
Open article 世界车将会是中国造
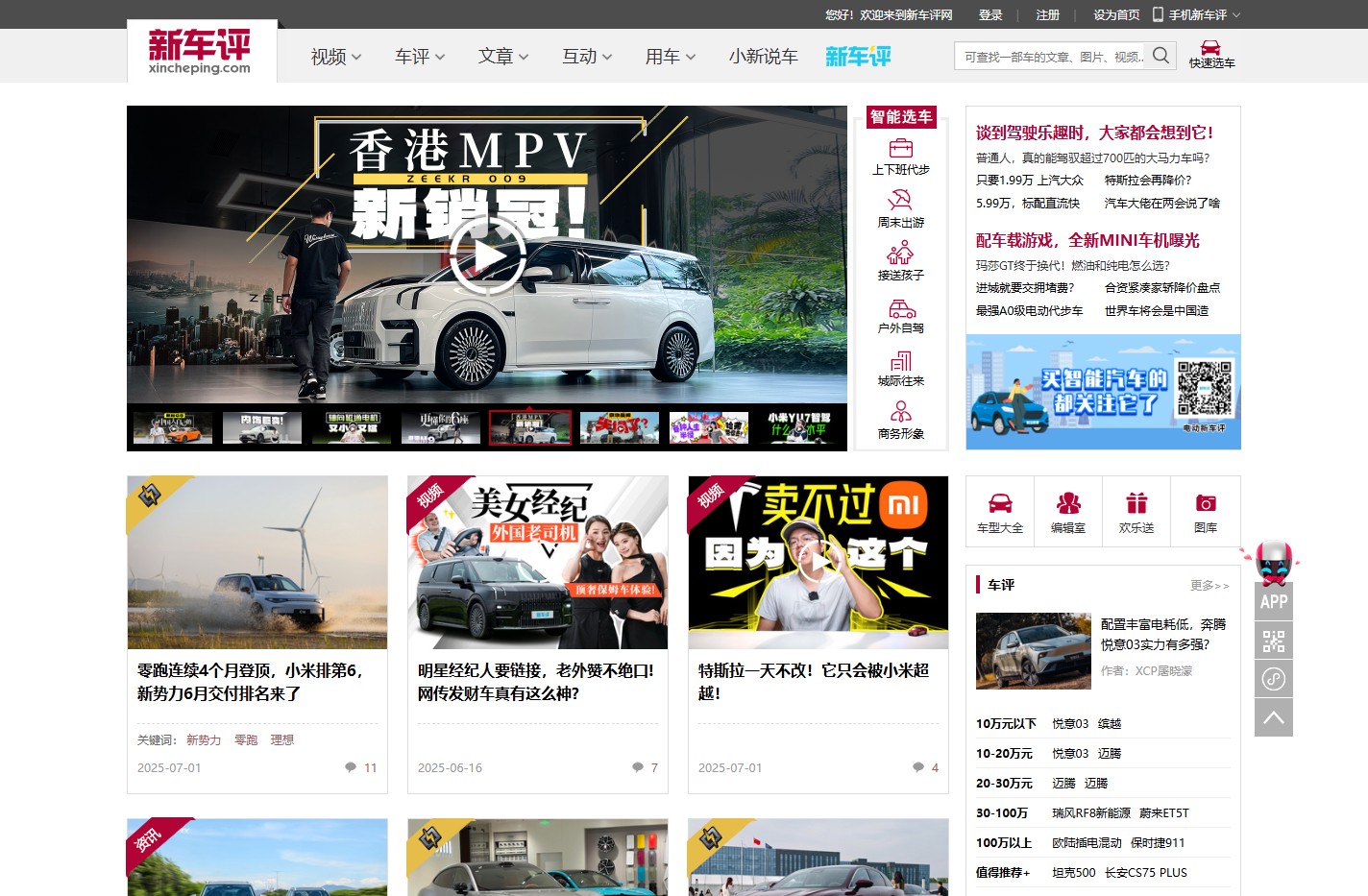click(x=1157, y=311)
